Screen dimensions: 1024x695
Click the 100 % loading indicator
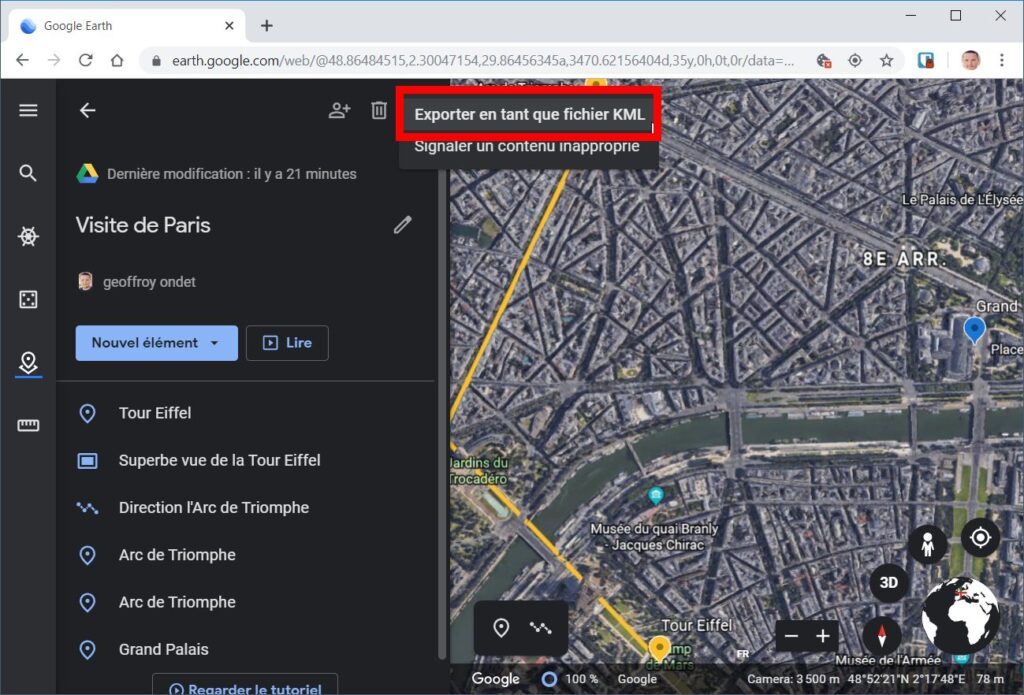point(570,679)
